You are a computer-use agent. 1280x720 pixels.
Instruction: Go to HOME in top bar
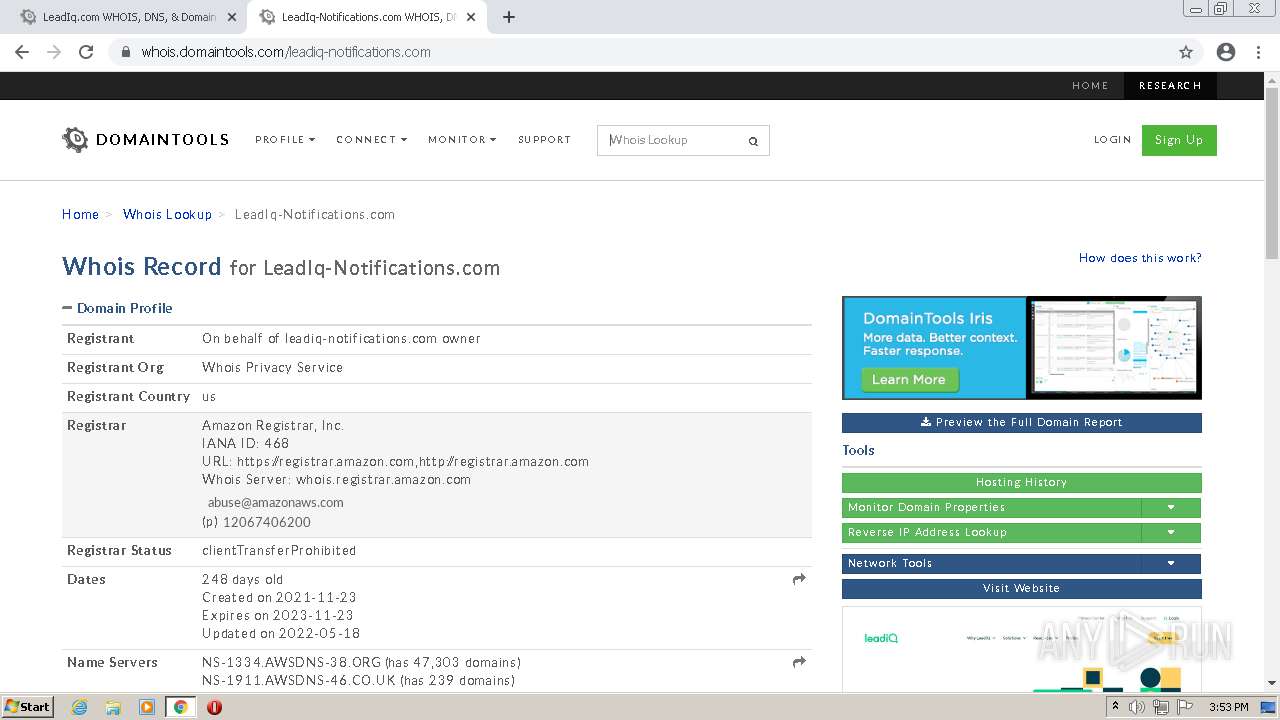point(1090,86)
